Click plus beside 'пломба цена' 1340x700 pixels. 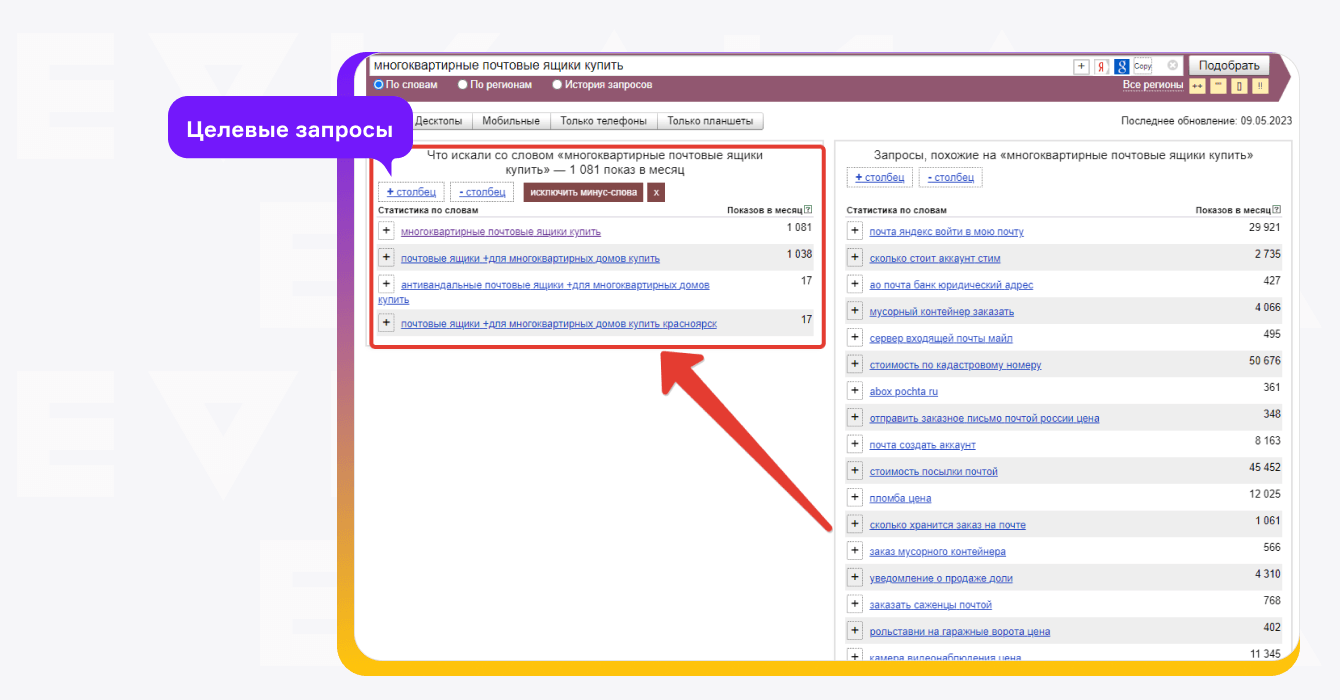(855, 497)
